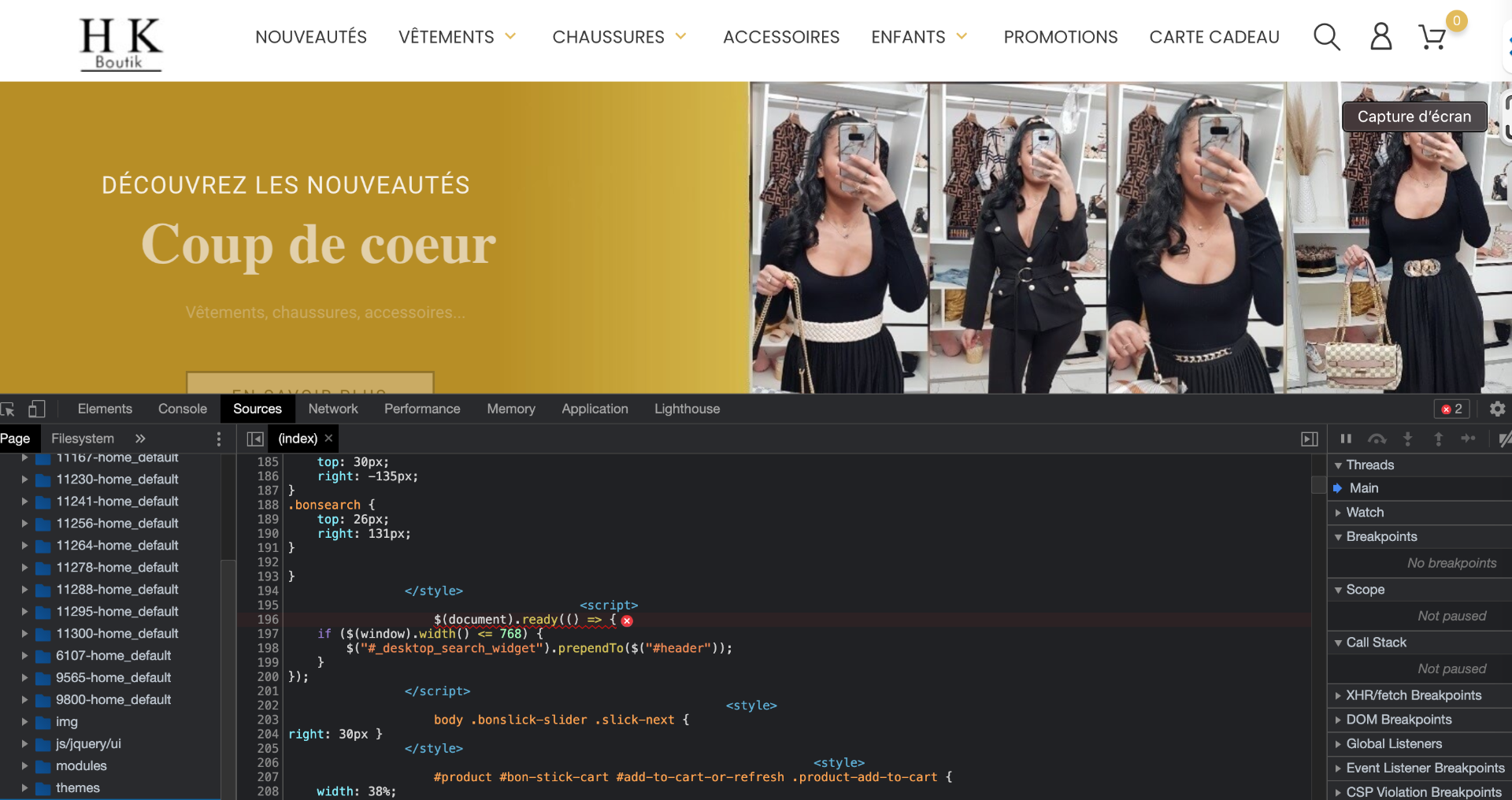This screenshot has width=1512, height=800.
Task: Click the folder icon of 11230-home_default
Action: pos(43,480)
